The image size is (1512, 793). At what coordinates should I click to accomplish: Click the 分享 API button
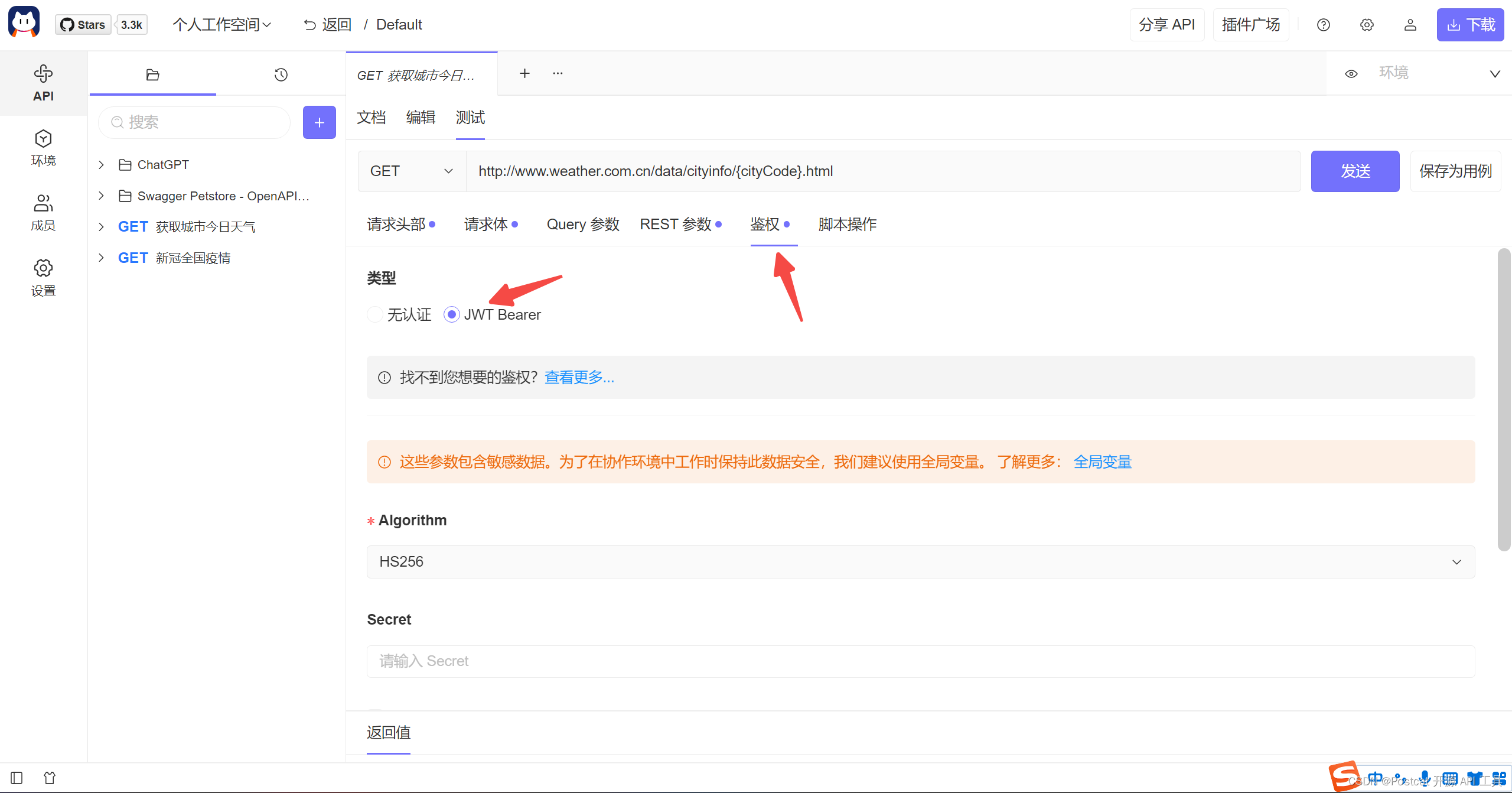[1167, 25]
